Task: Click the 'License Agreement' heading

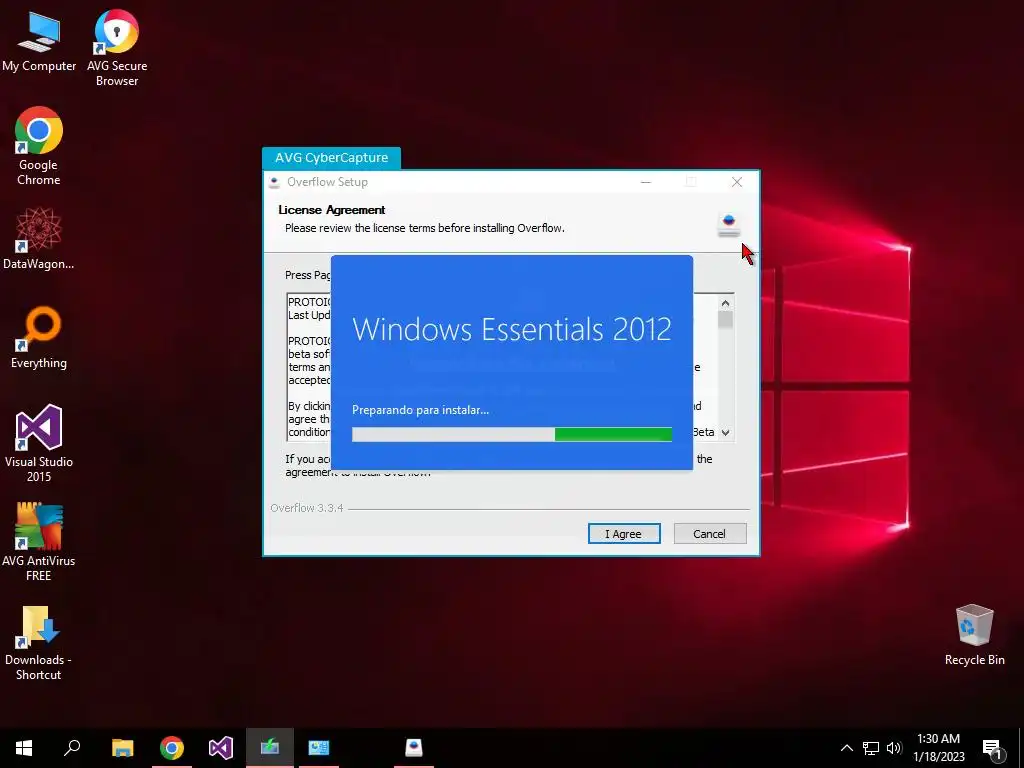Action: pyautogui.click(x=332, y=210)
